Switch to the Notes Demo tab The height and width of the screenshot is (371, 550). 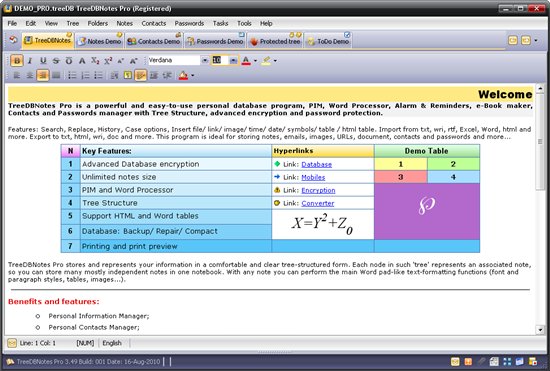coord(100,41)
